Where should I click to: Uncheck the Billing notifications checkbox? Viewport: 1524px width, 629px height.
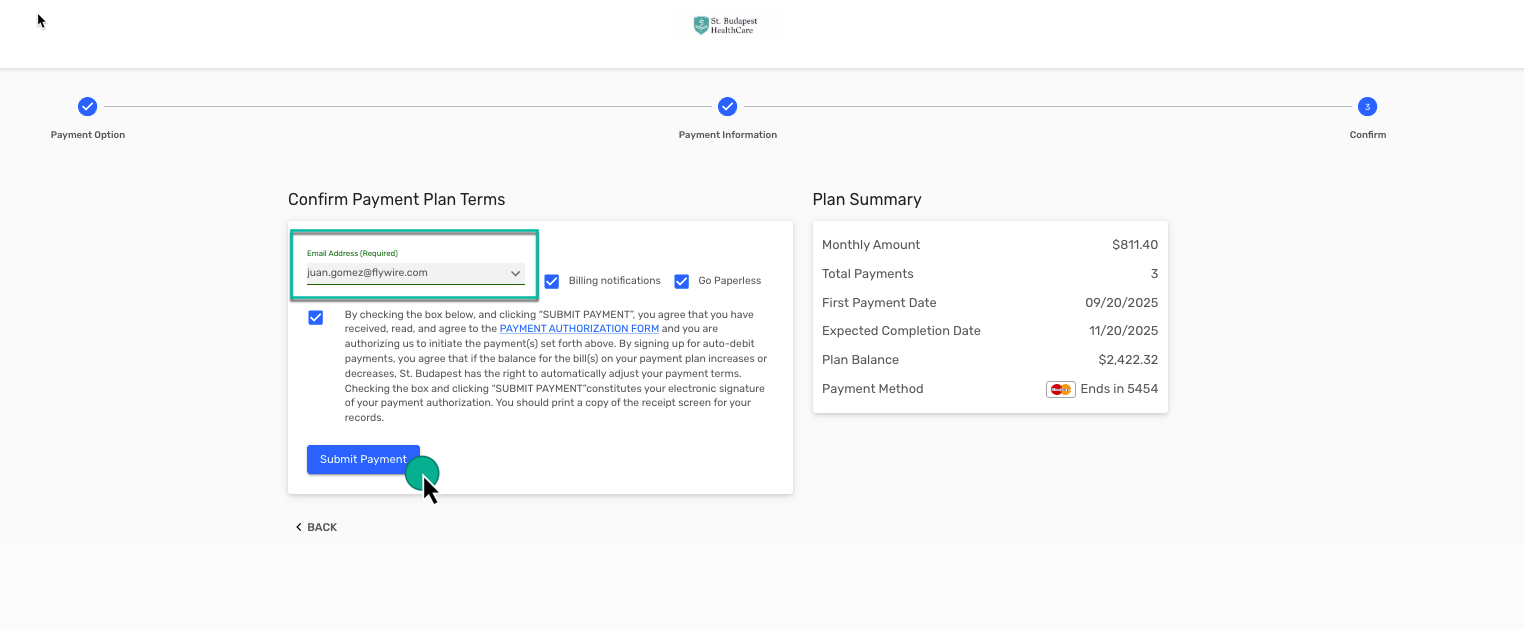click(552, 281)
